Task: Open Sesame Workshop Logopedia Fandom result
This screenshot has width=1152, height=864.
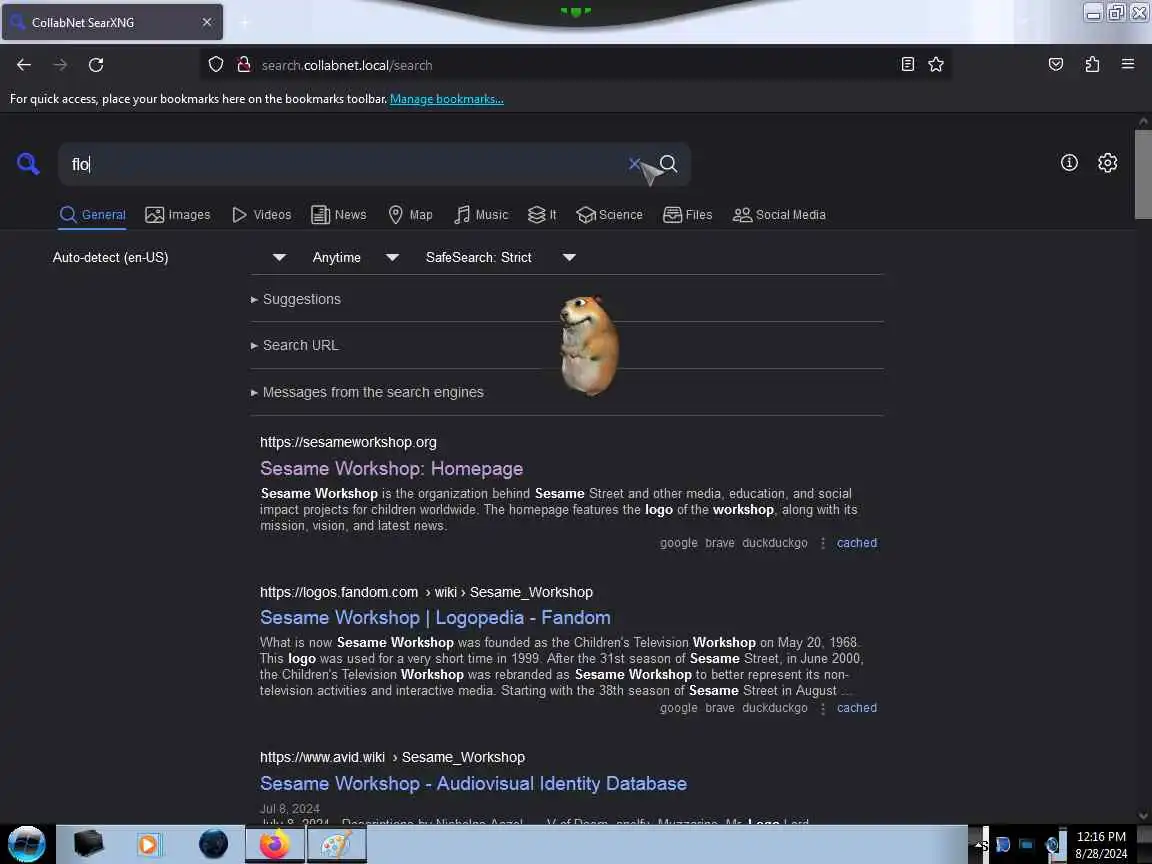Action: click(x=436, y=618)
